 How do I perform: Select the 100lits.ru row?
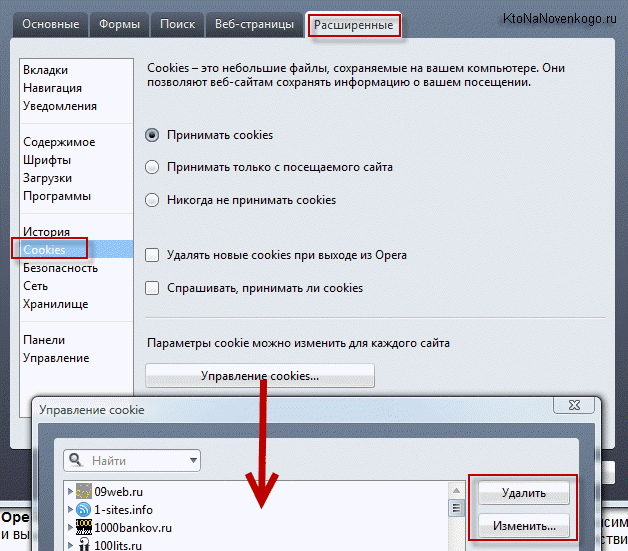tap(257, 545)
